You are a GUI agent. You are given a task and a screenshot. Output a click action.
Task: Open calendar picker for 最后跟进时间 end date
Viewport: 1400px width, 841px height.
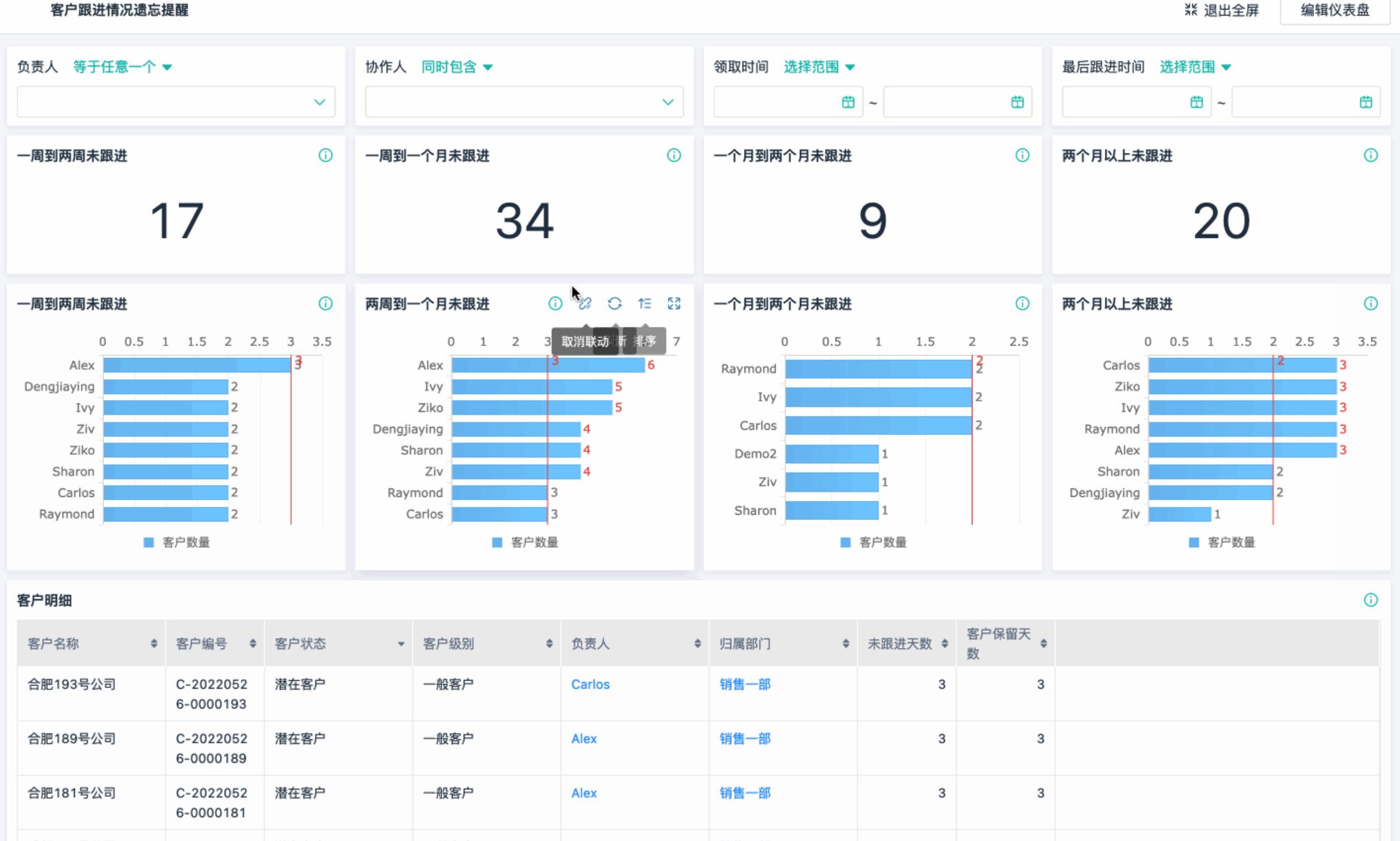[1366, 102]
